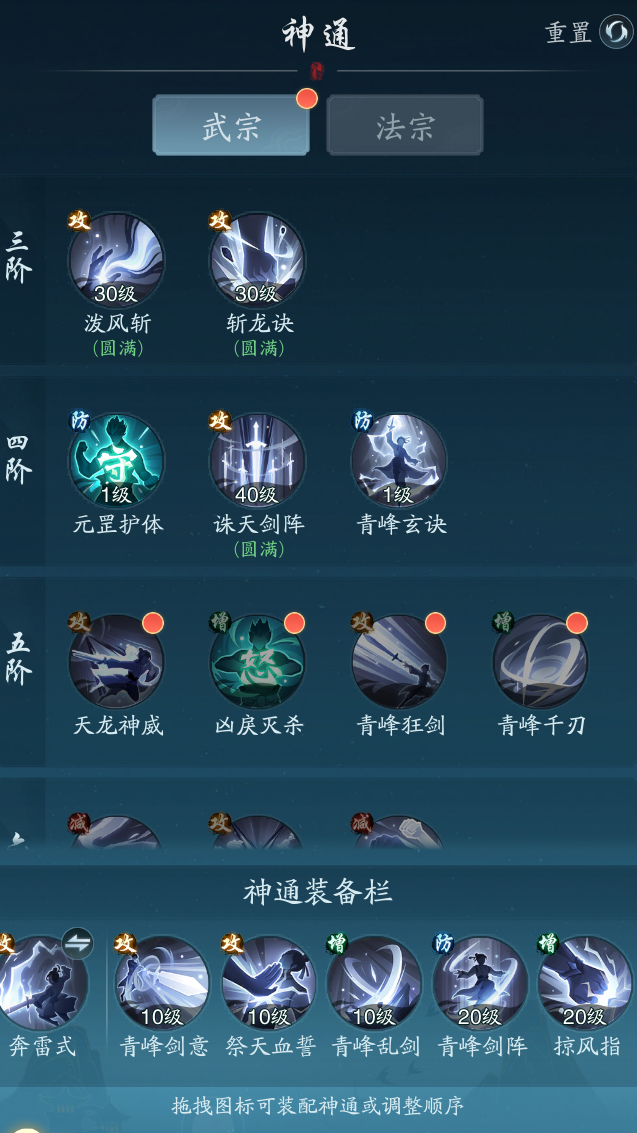Select equipped skill 掠风指

pos(585,983)
